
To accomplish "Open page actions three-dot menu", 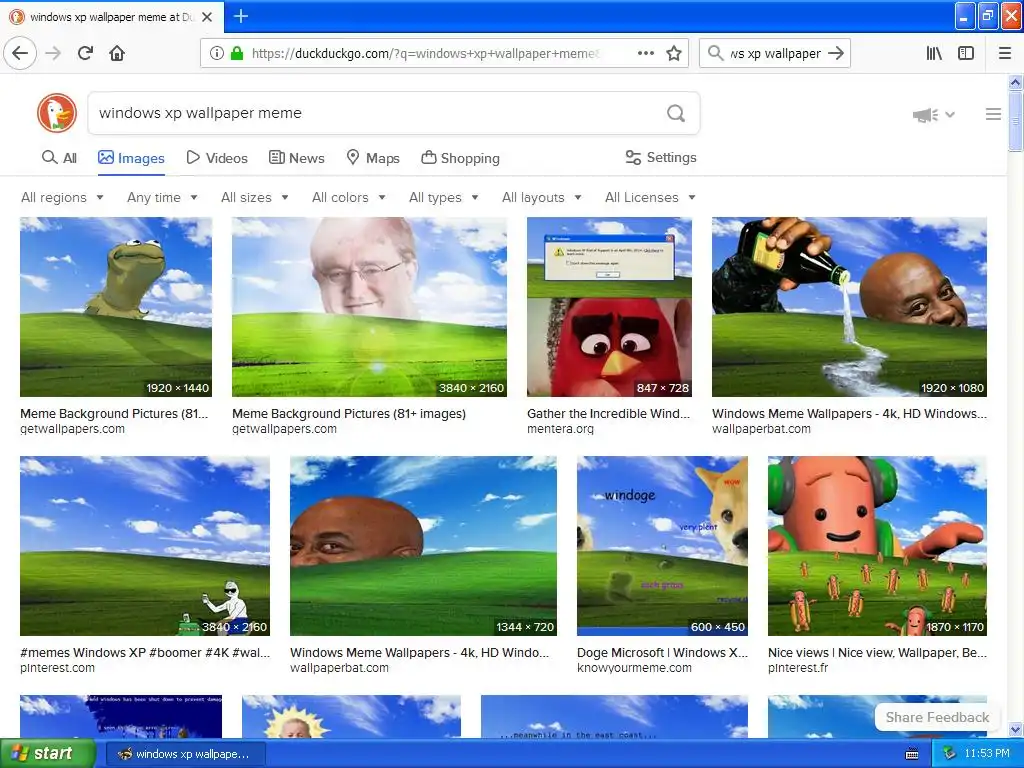I will point(645,53).
